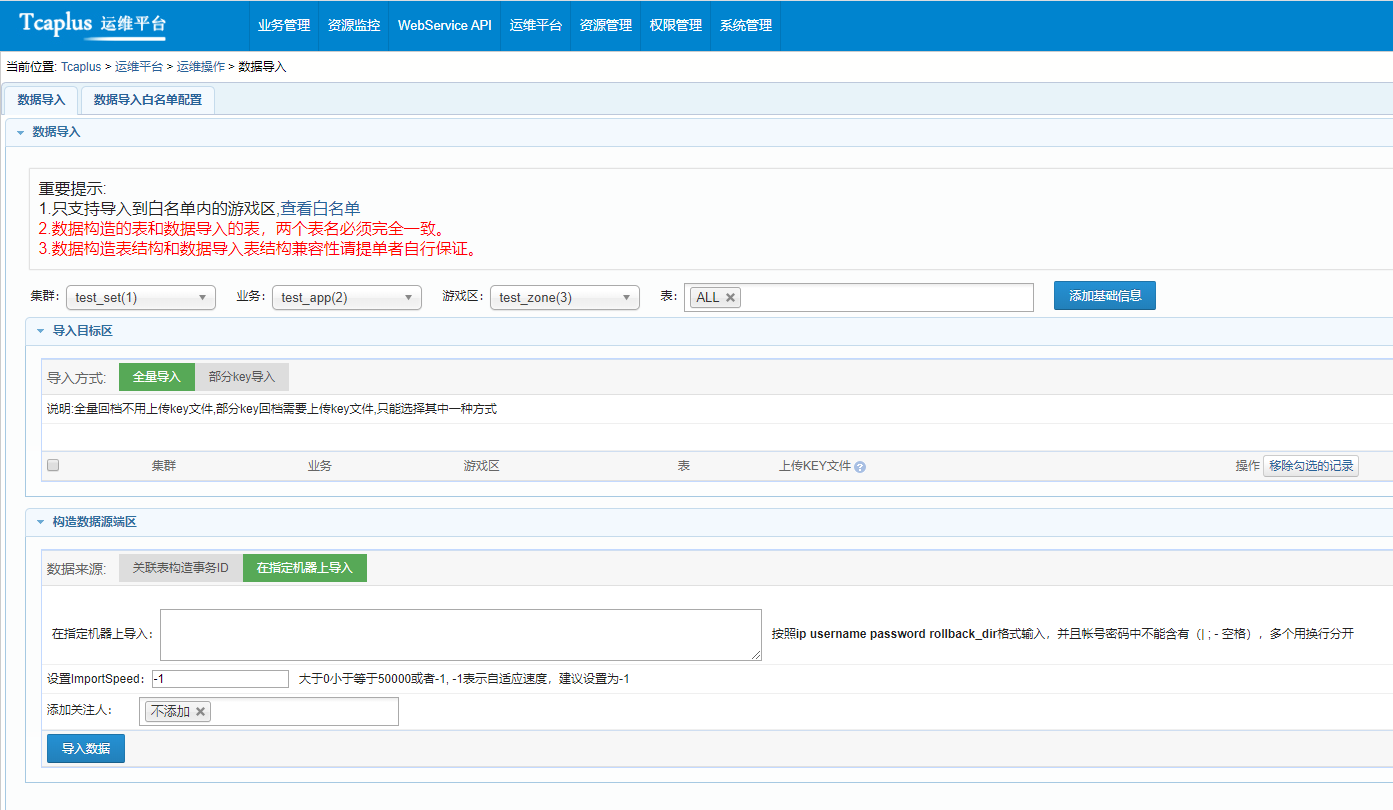The width and height of the screenshot is (1393, 810).
Task: Click the help icon beside 上传KEY文件
Action: (860, 467)
